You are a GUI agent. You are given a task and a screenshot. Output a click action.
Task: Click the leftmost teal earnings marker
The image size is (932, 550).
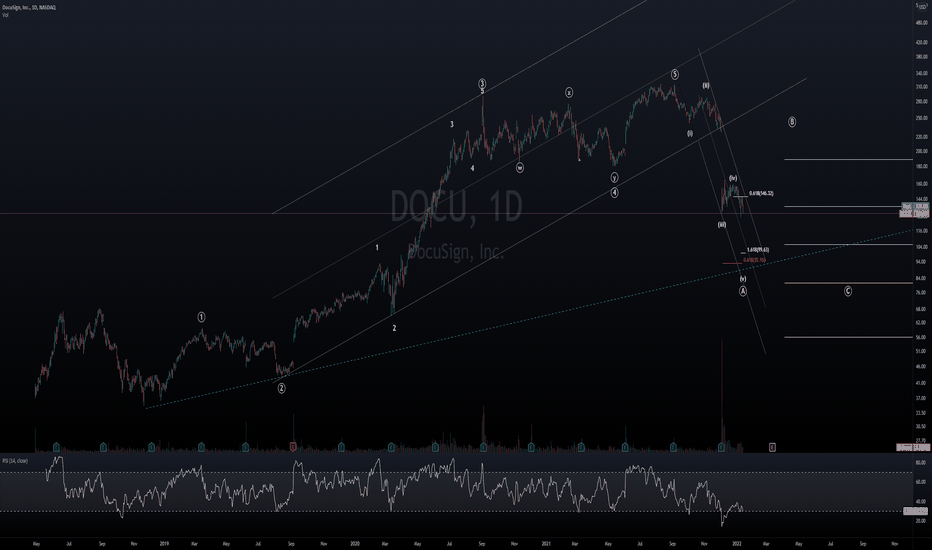[x=56, y=446]
